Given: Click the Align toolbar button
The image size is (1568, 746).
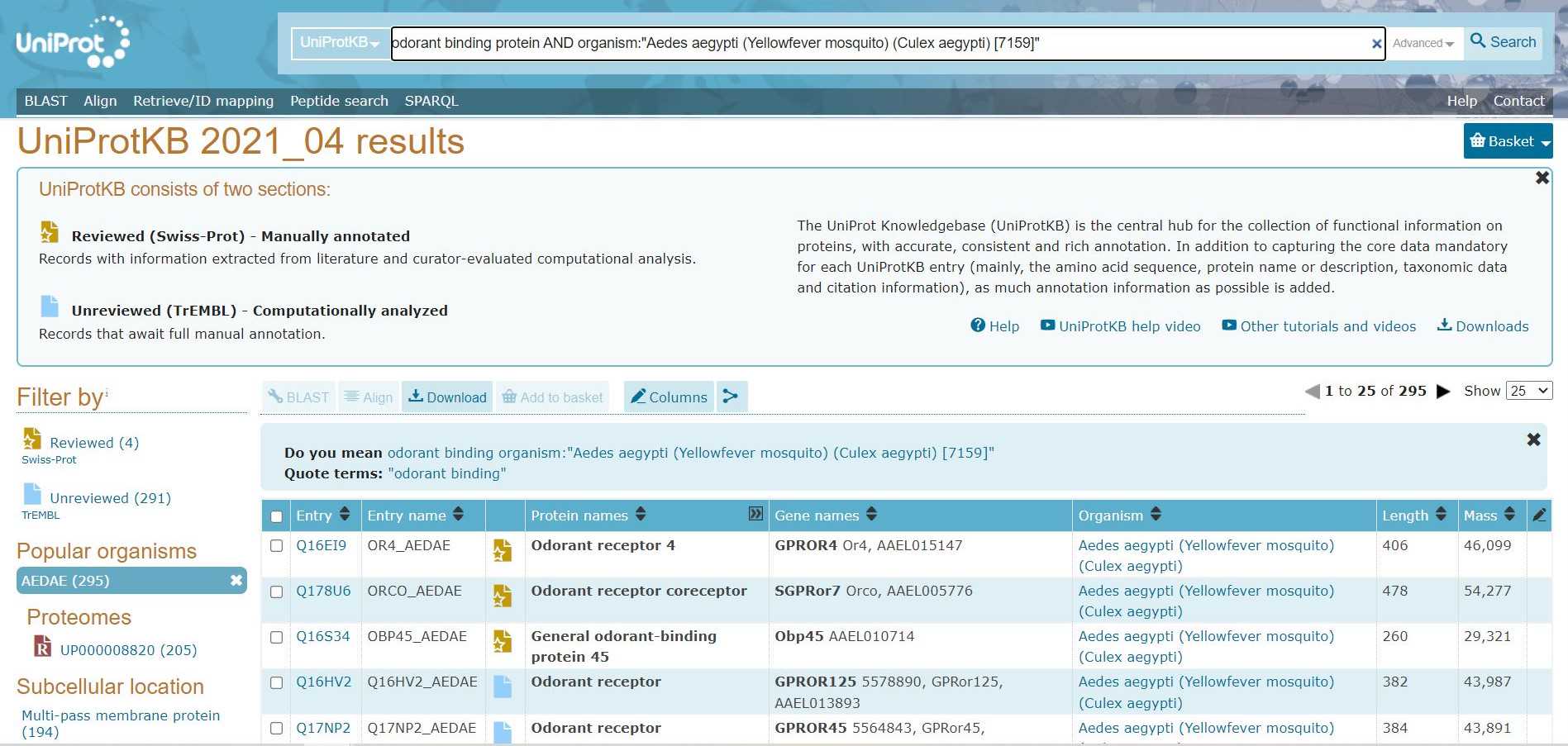Looking at the screenshot, I should click(368, 397).
